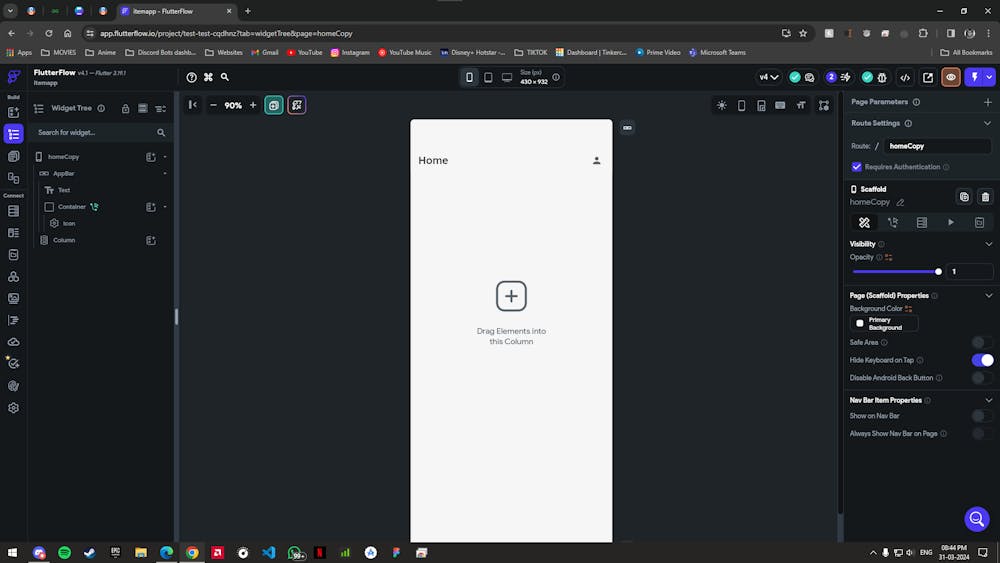
Task: Duplicate the Scaffold with copy icon
Action: click(964, 197)
